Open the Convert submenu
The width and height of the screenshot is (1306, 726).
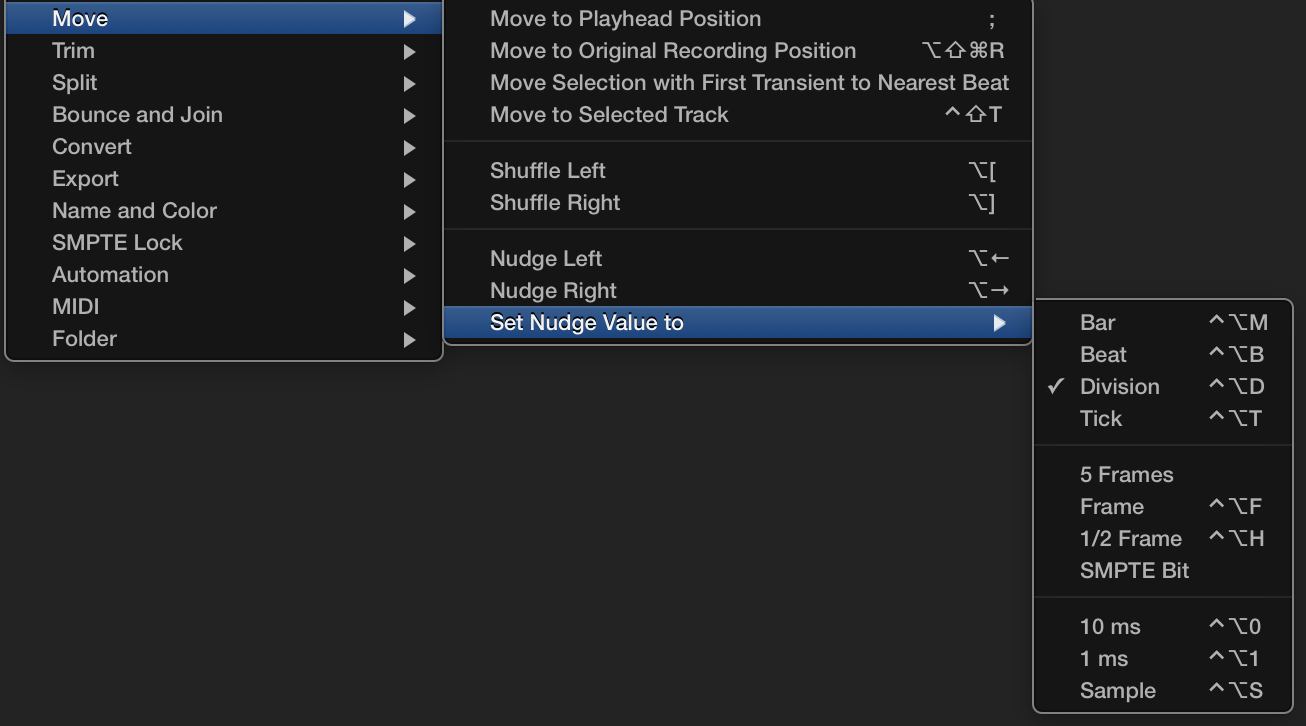click(x=91, y=147)
